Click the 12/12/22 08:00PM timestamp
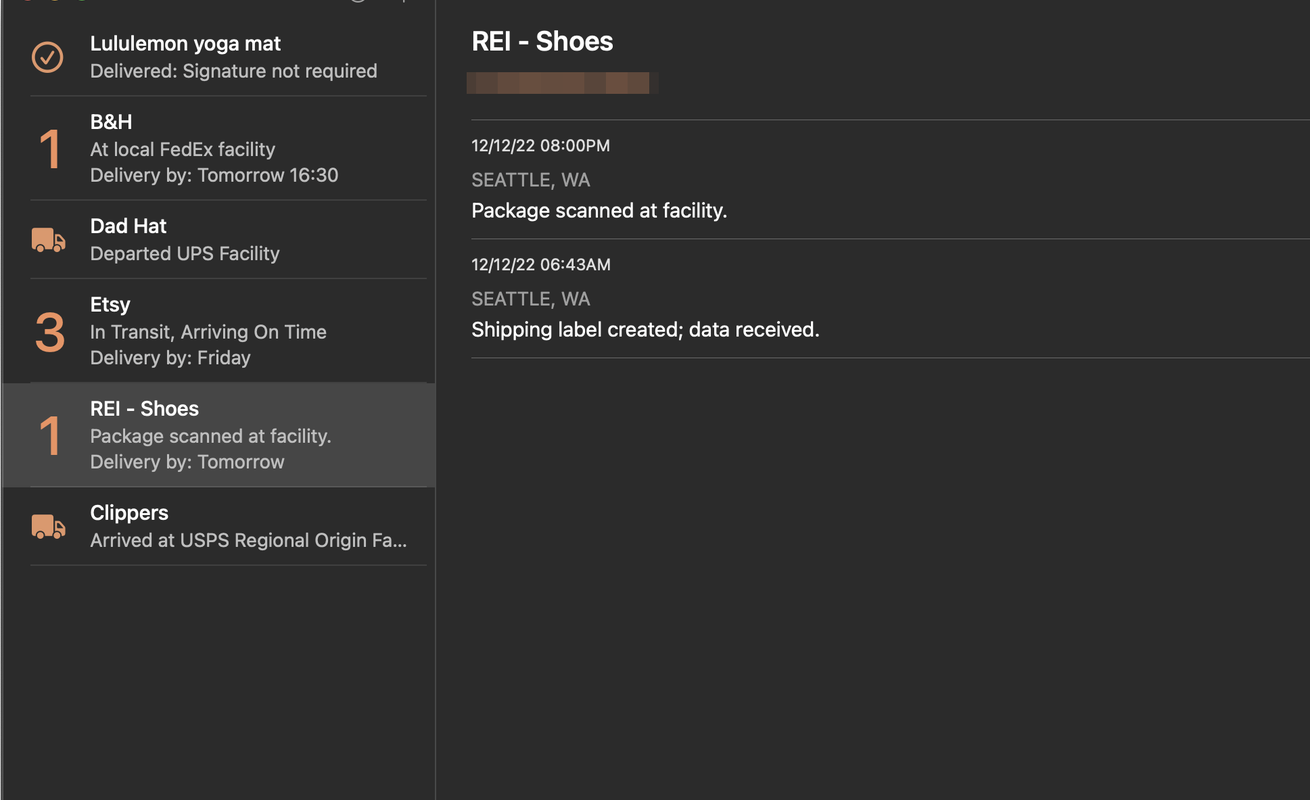The height and width of the screenshot is (800, 1310). [x=541, y=146]
